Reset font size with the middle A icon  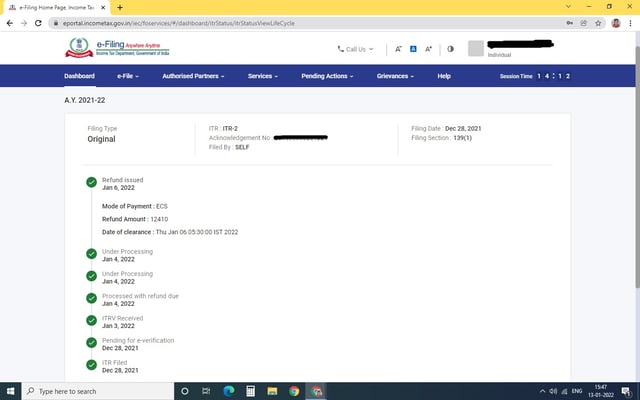413,49
